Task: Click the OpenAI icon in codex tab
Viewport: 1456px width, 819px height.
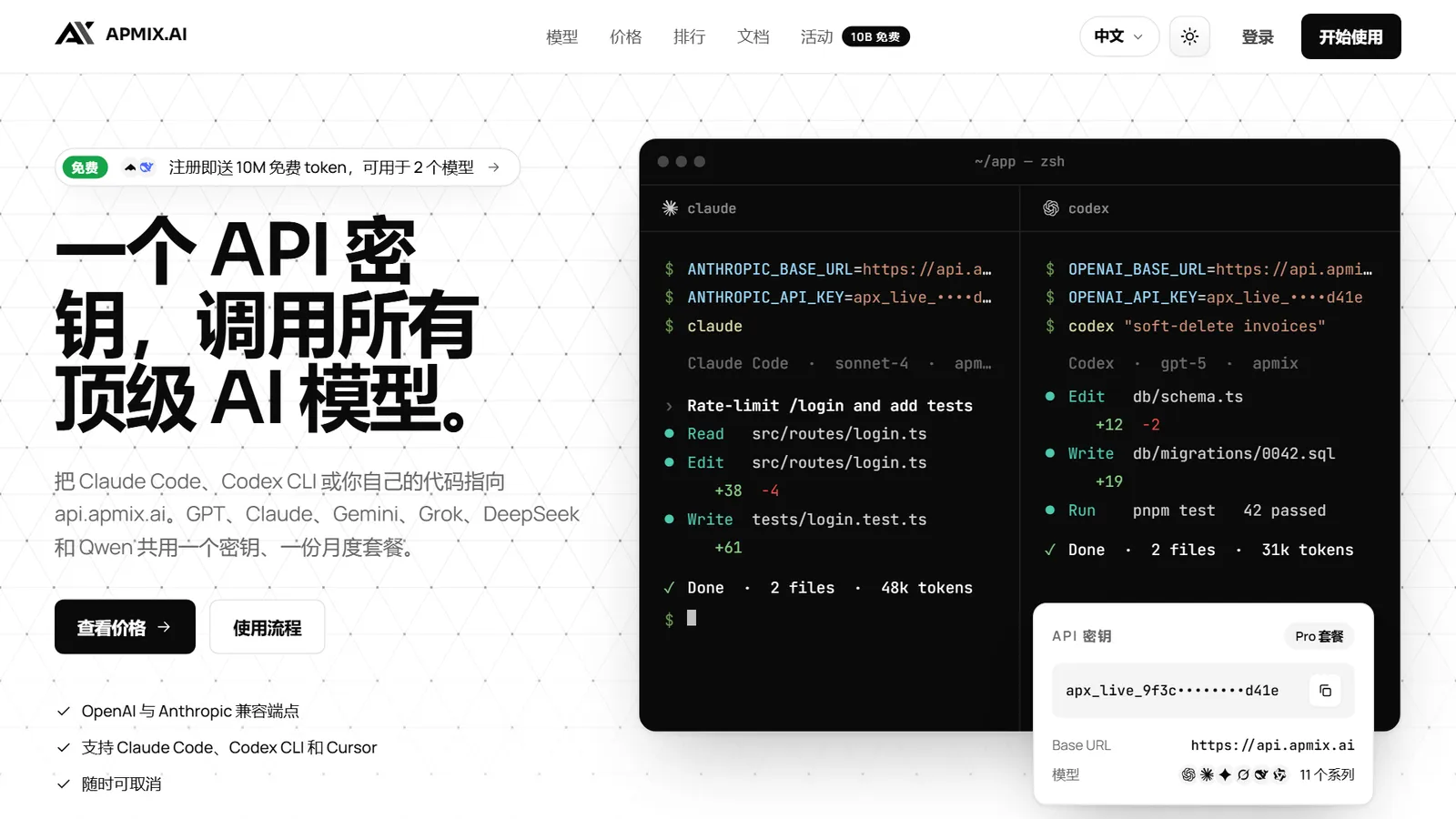Action: [x=1051, y=208]
